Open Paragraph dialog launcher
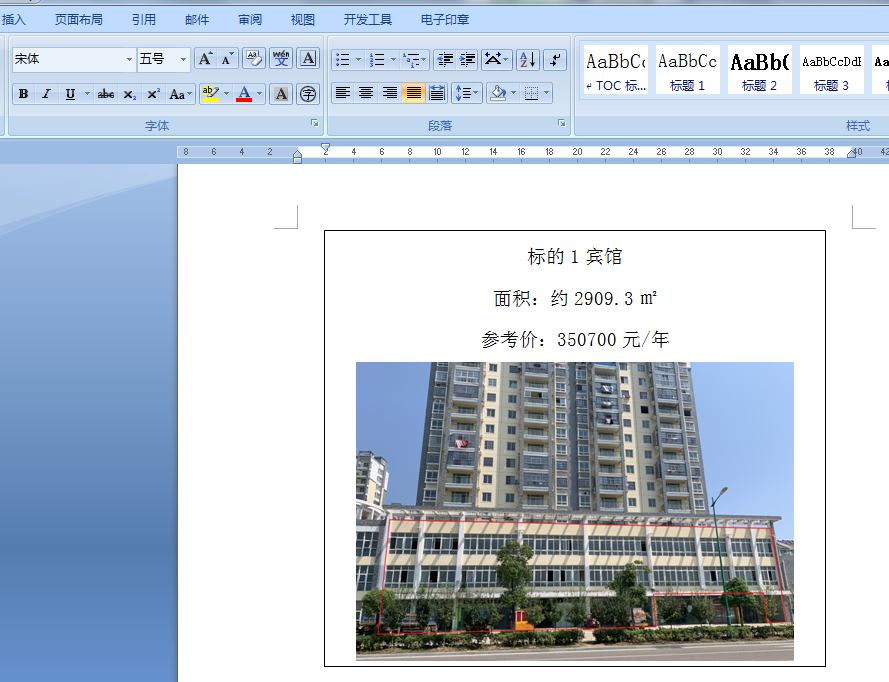This screenshot has width=889, height=682. pyautogui.click(x=561, y=123)
